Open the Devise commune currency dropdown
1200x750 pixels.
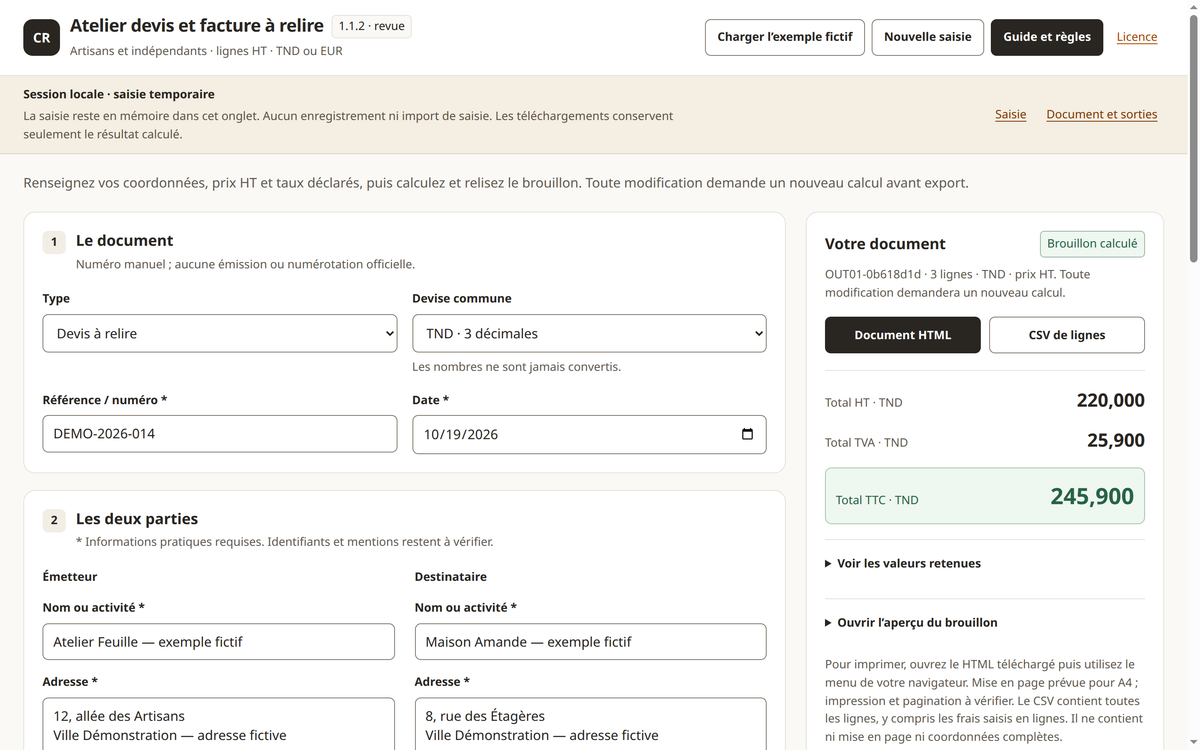coord(589,334)
